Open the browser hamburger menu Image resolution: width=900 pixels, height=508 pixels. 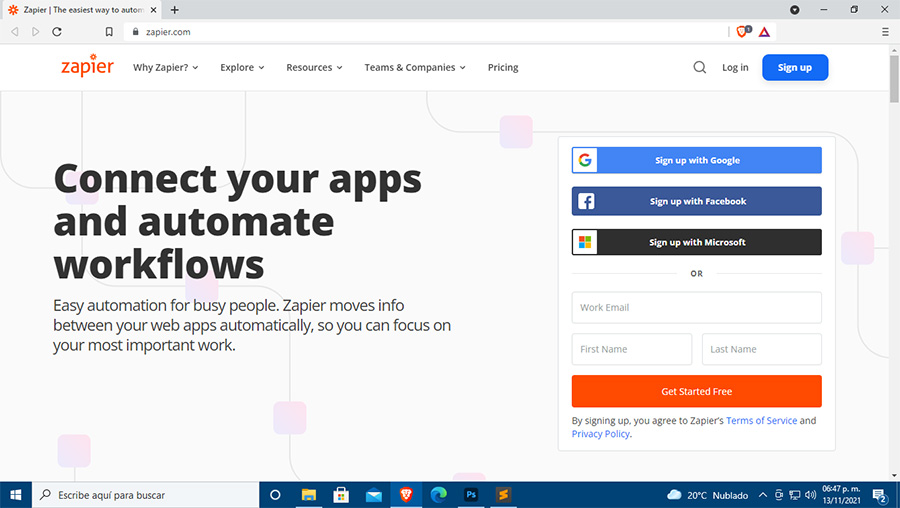click(885, 32)
